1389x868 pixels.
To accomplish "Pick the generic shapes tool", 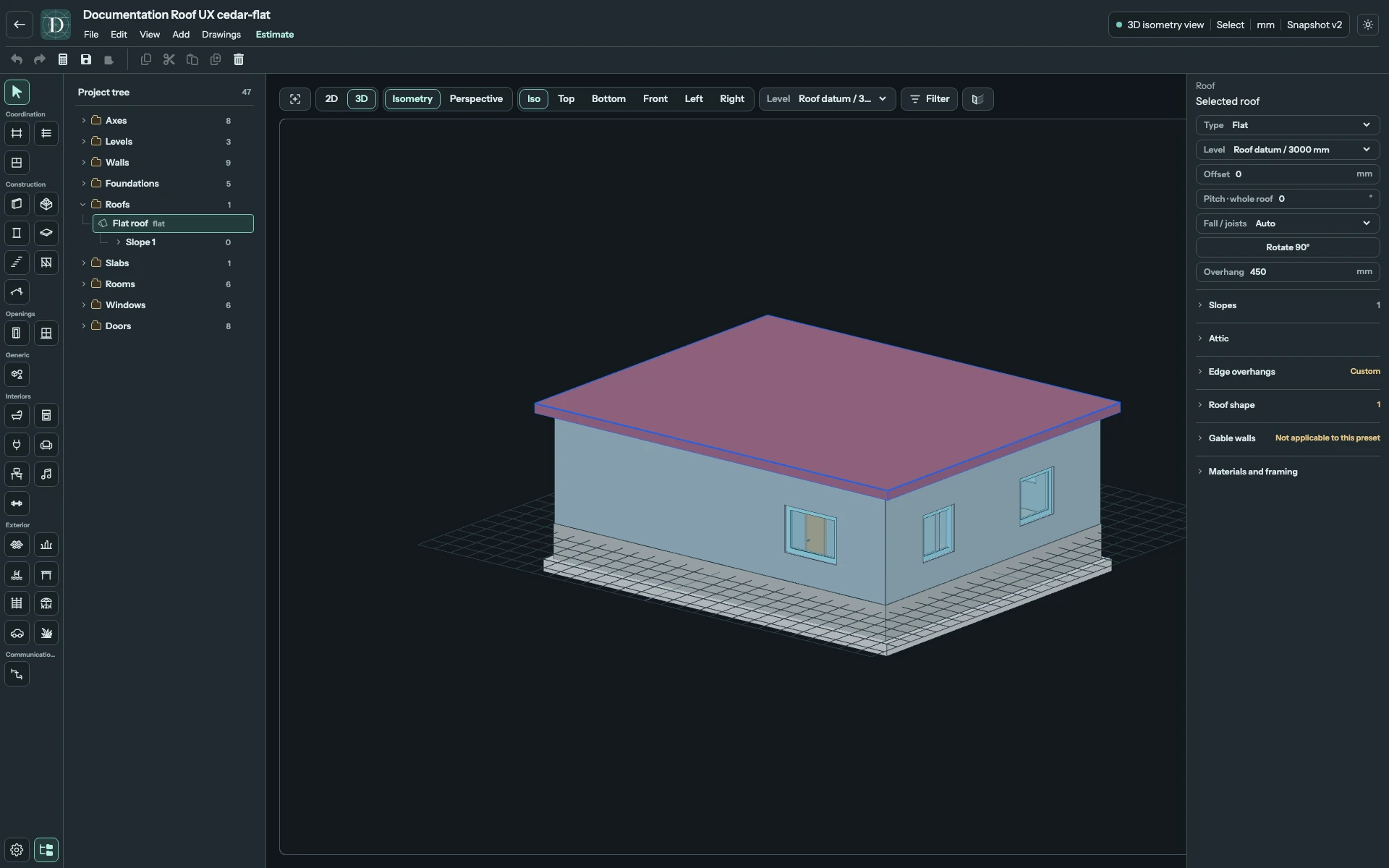I will click(17, 375).
